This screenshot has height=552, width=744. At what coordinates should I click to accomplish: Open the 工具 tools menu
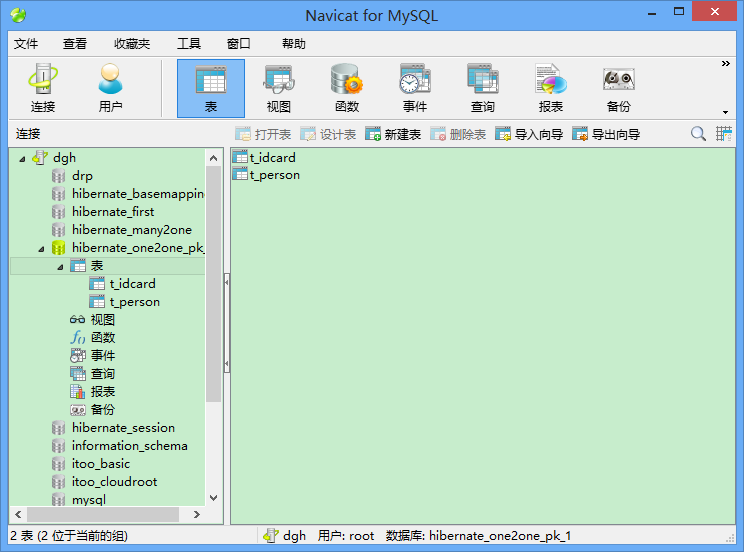[189, 44]
